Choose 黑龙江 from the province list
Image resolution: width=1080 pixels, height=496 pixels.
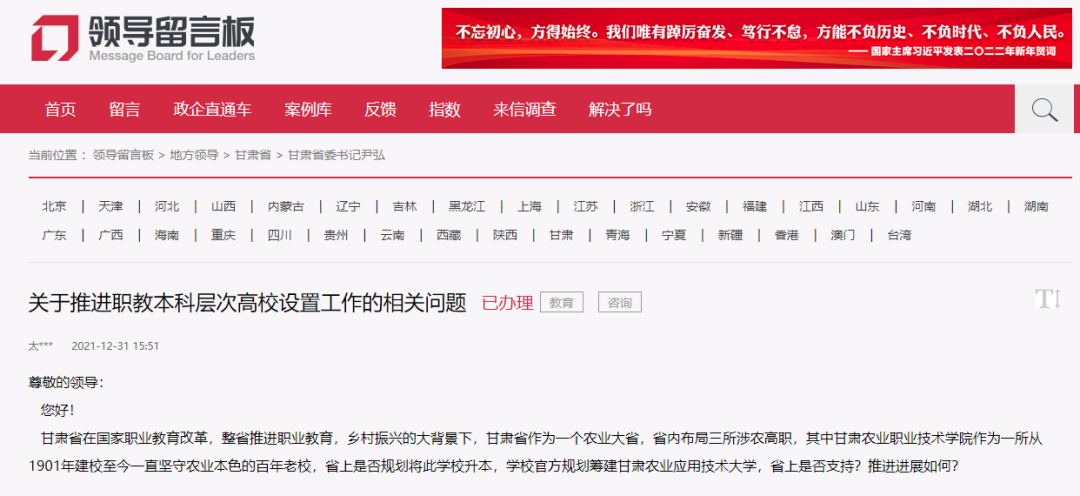(x=466, y=207)
